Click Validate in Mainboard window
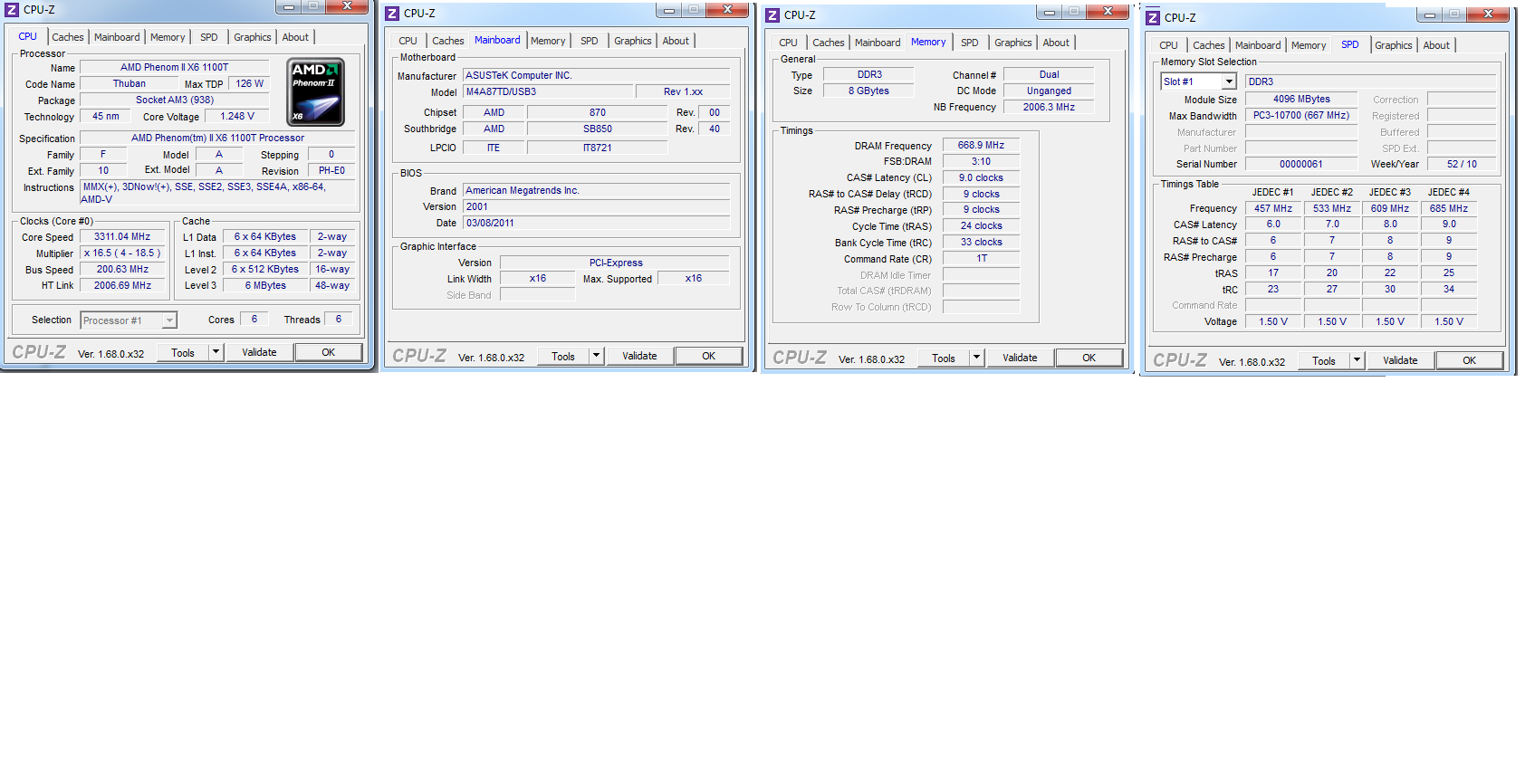 (x=639, y=356)
